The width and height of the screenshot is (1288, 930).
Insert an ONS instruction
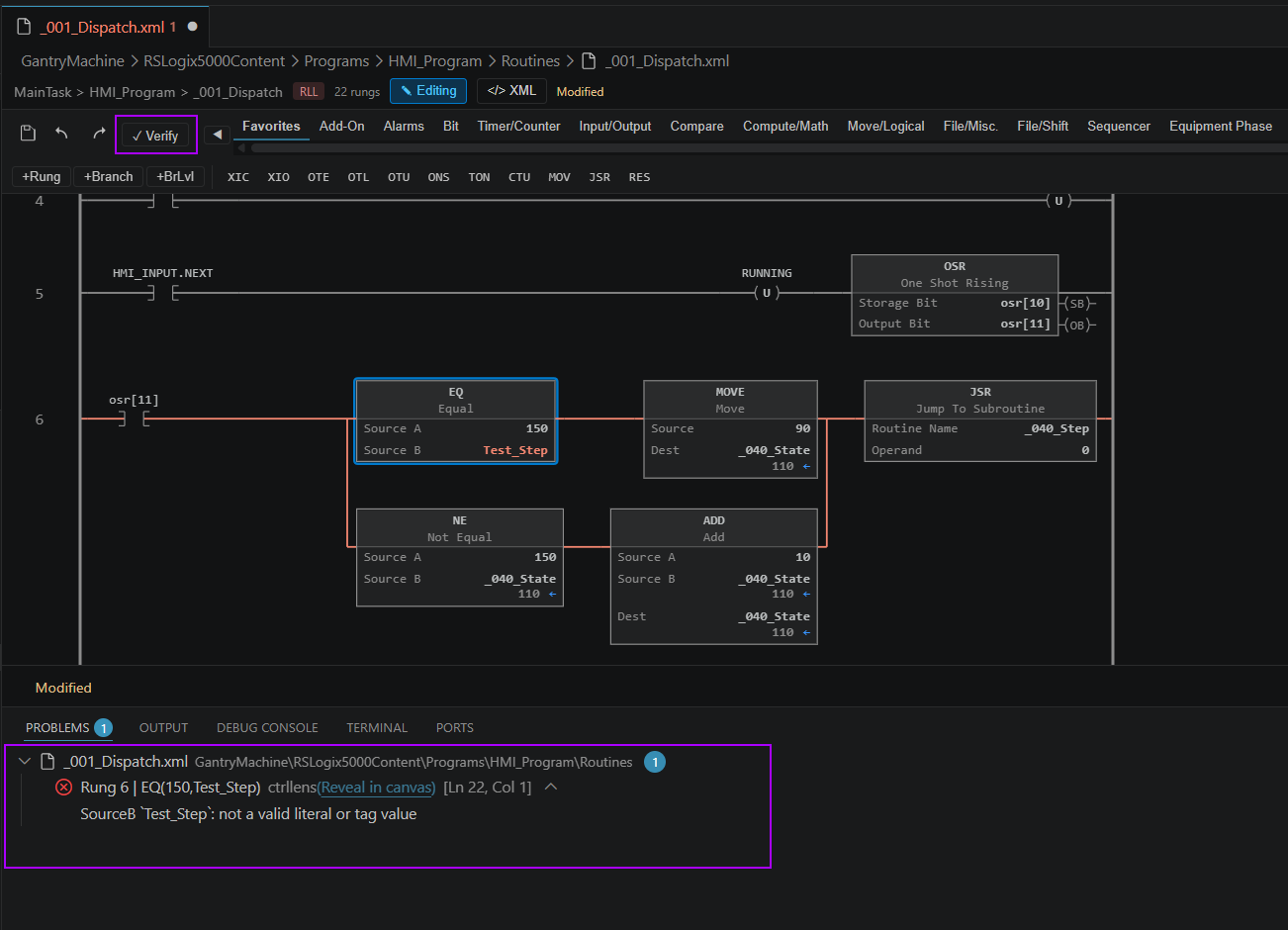point(438,177)
